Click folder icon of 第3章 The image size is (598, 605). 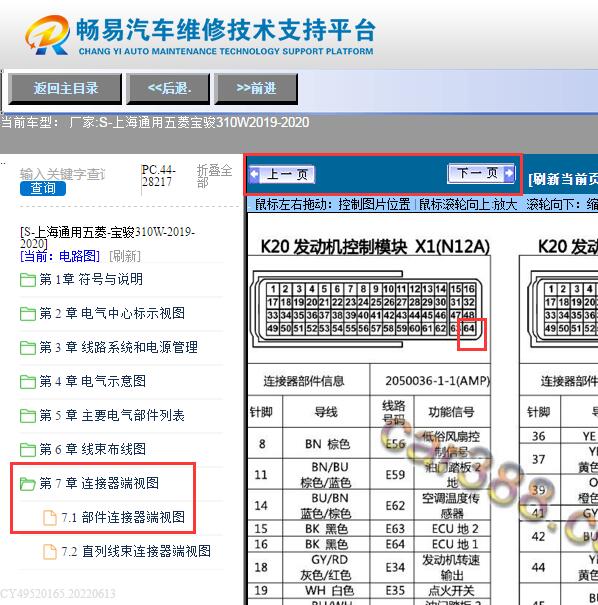28,348
